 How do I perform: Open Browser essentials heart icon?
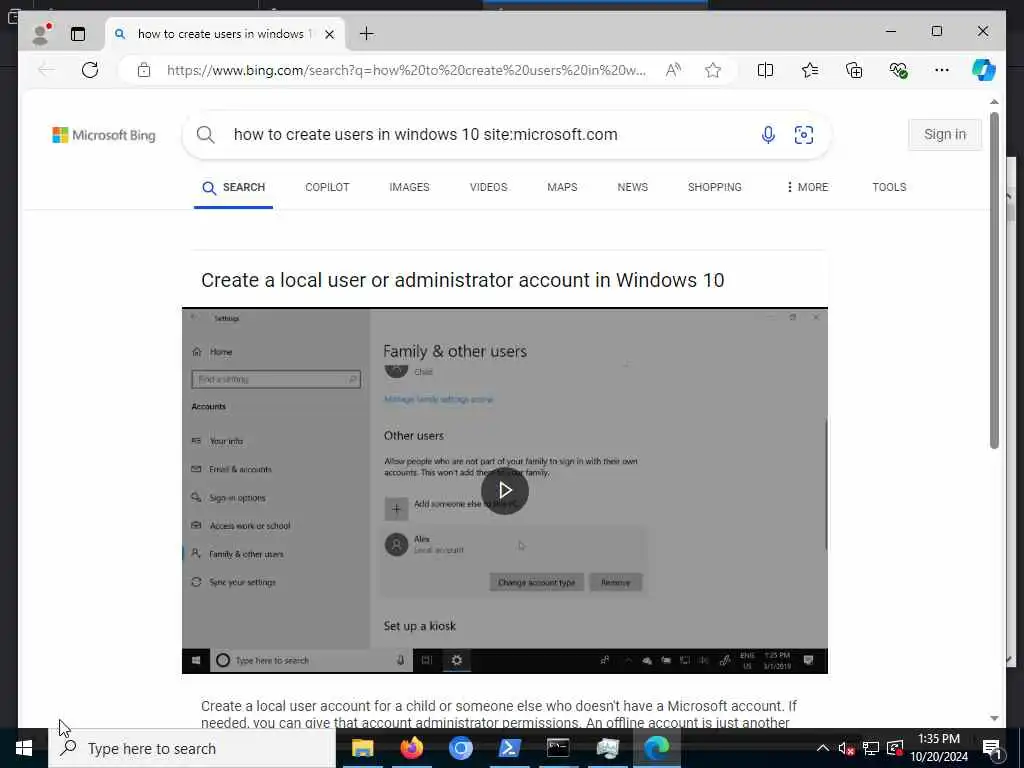tap(899, 70)
